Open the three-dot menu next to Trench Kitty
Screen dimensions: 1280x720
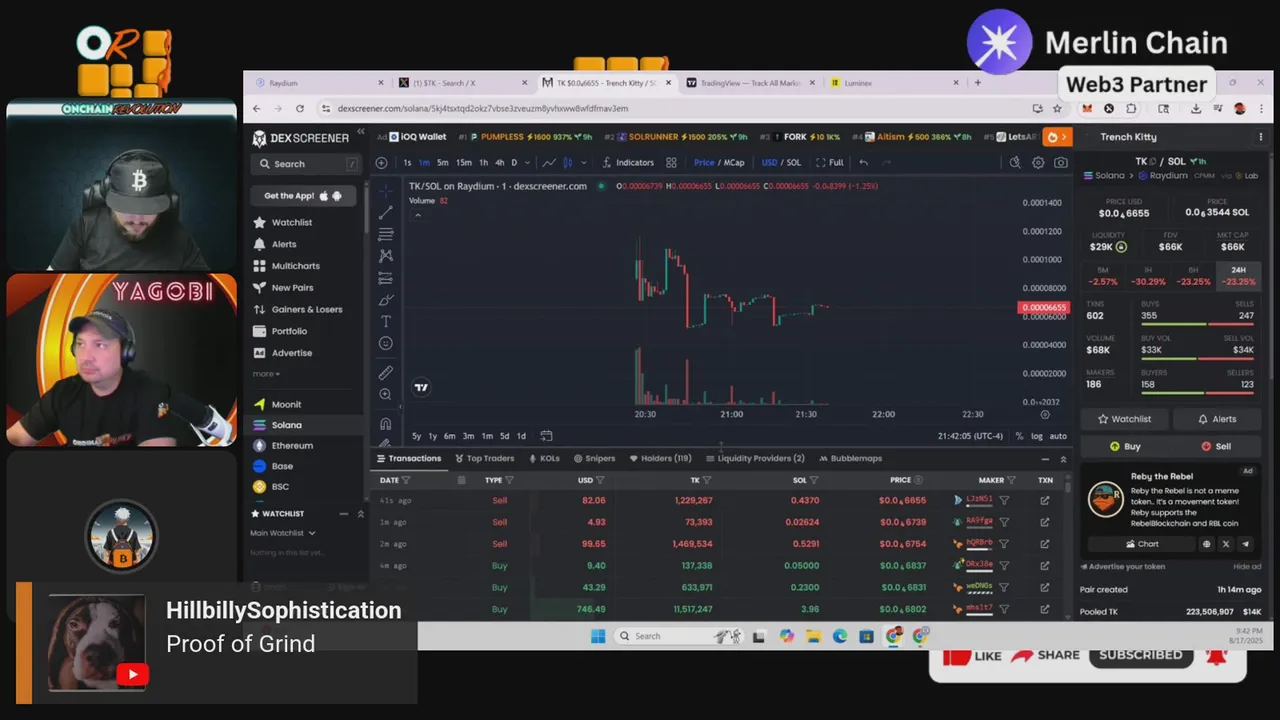click(1260, 137)
